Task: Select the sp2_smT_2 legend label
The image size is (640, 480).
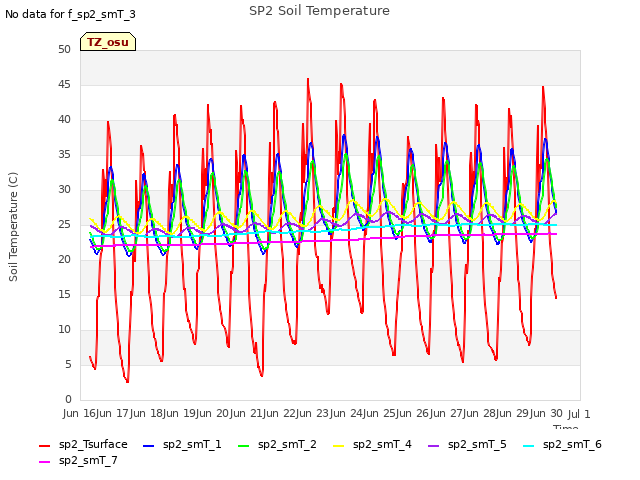Action: pyautogui.click(x=287, y=444)
